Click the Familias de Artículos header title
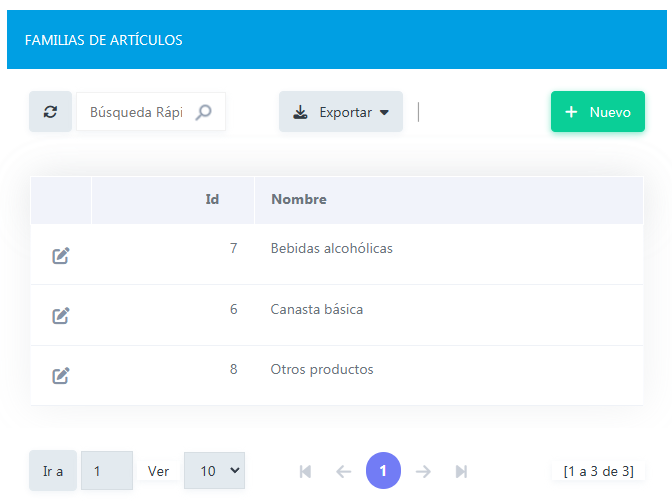Viewport: 672px width, 501px height. pos(104,40)
